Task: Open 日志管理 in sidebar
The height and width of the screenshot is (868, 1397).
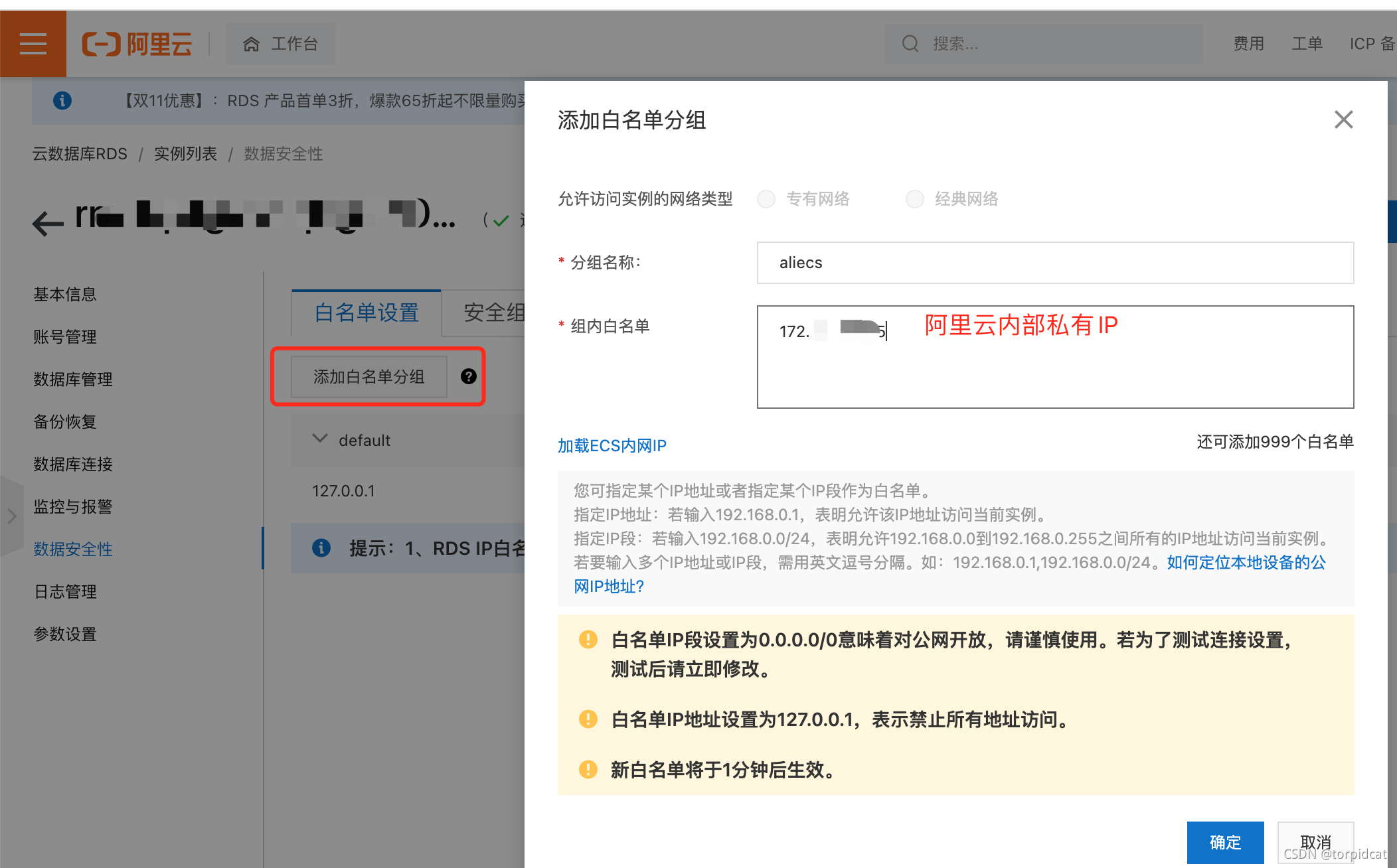Action: [x=65, y=591]
